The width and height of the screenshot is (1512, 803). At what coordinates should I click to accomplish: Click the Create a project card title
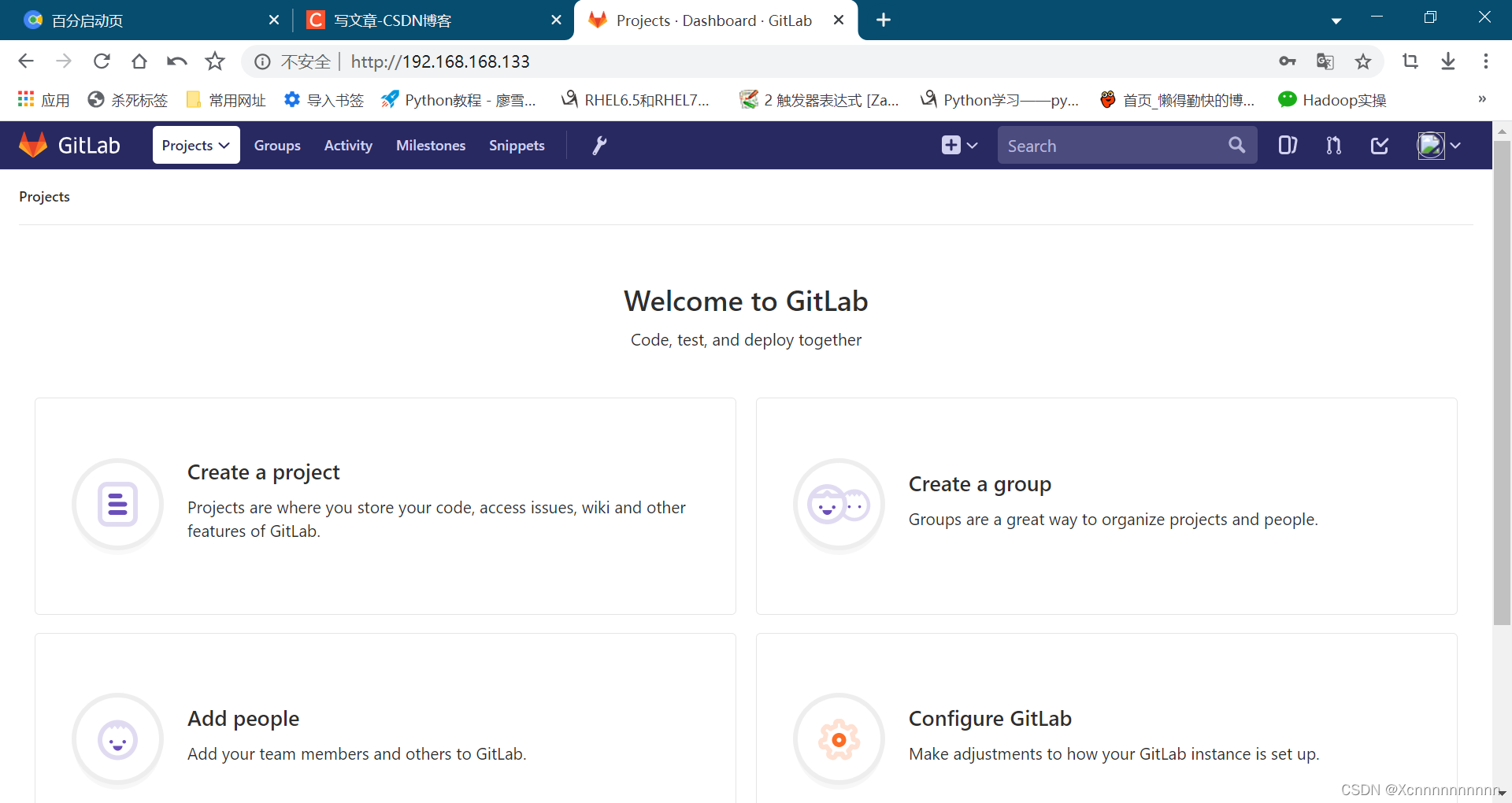[x=264, y=472]
